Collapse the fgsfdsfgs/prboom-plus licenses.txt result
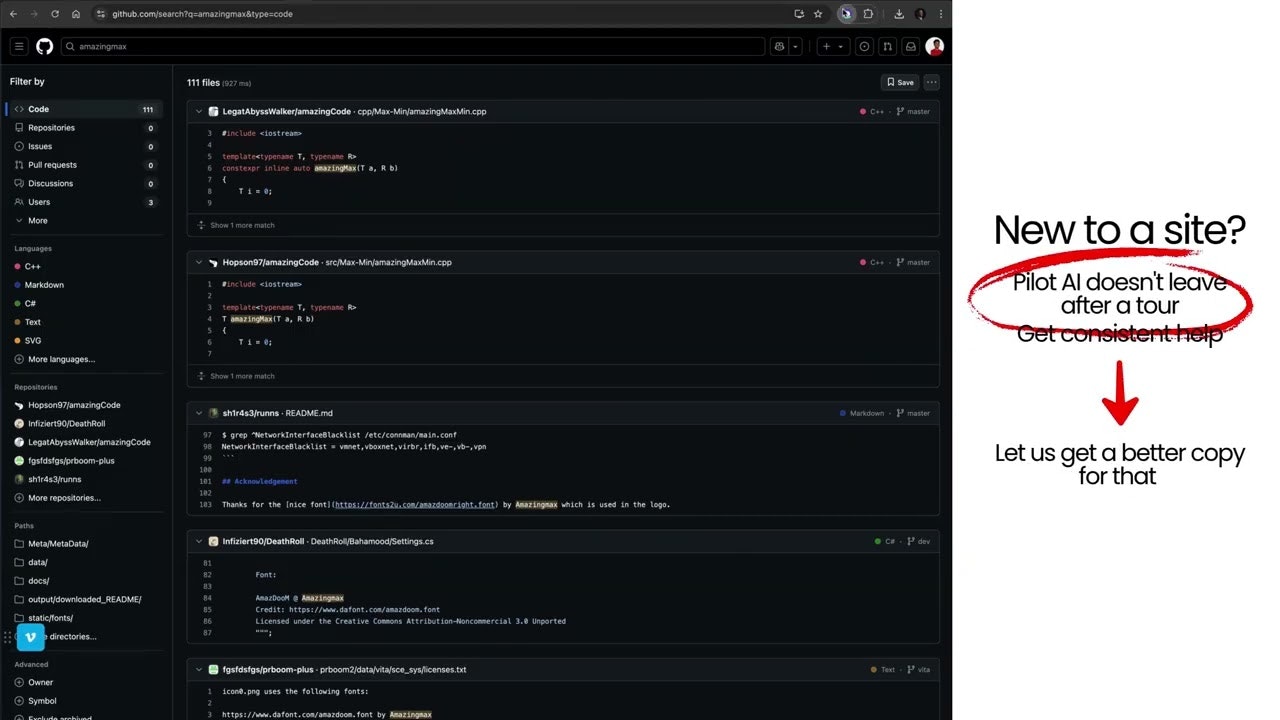The image size is (1280, 720). pos(199,670)
